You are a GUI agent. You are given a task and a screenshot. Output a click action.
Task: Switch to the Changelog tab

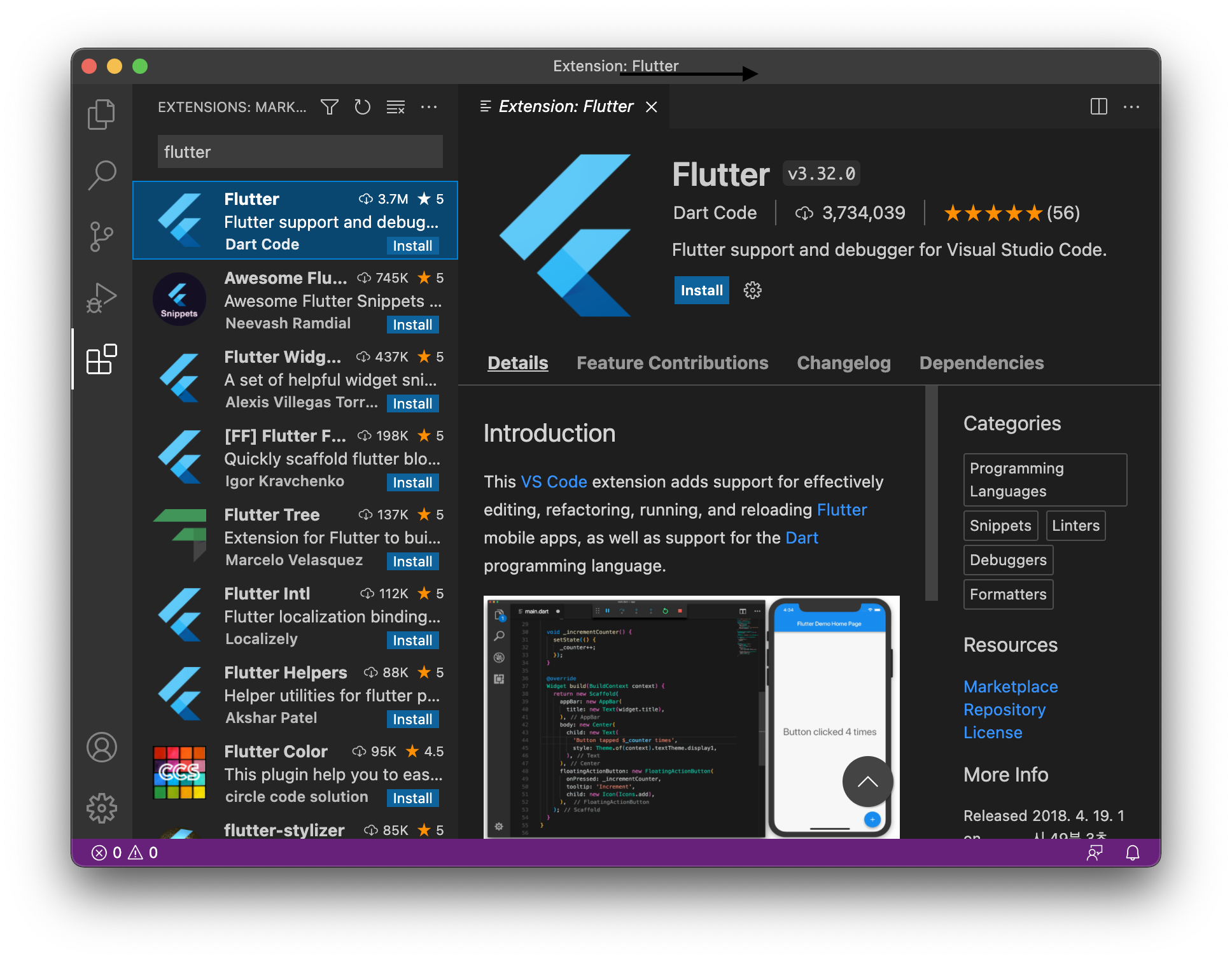(x=843, y=363)
